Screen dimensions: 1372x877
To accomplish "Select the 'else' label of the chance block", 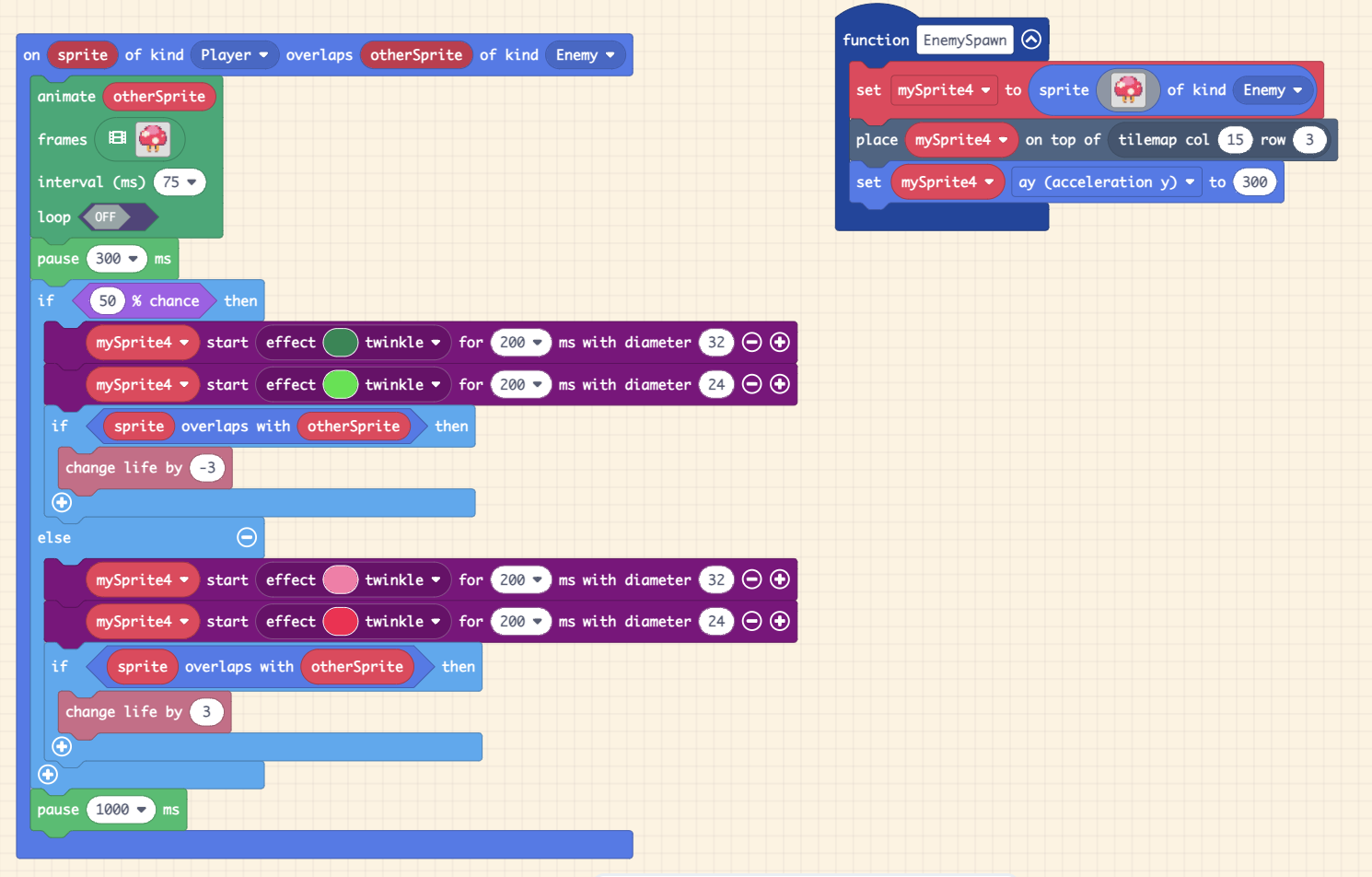I will (54, 538).
